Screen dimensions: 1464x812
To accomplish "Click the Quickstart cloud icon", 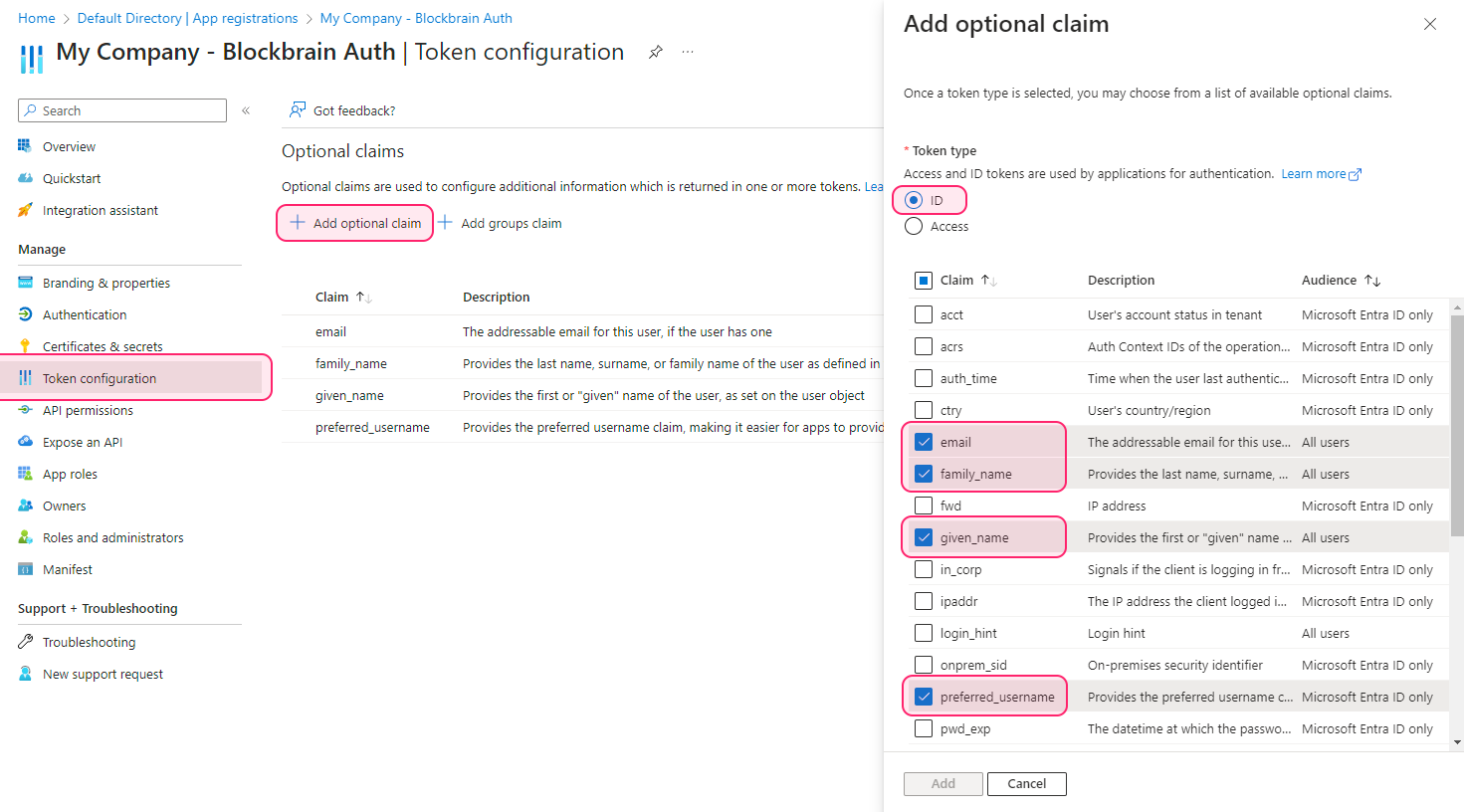I will click(x=25, y=178).
